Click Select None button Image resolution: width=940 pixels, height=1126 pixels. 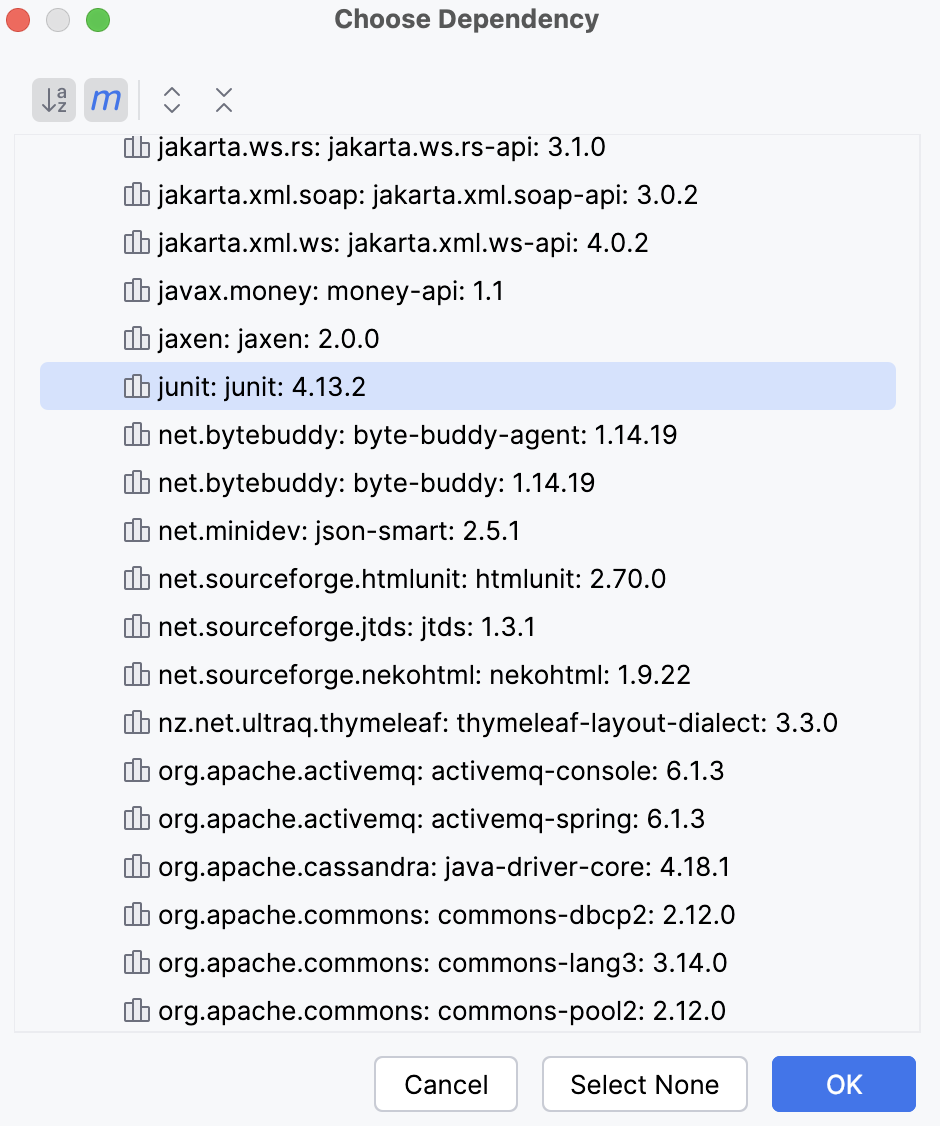click(x=645, y=1085)
